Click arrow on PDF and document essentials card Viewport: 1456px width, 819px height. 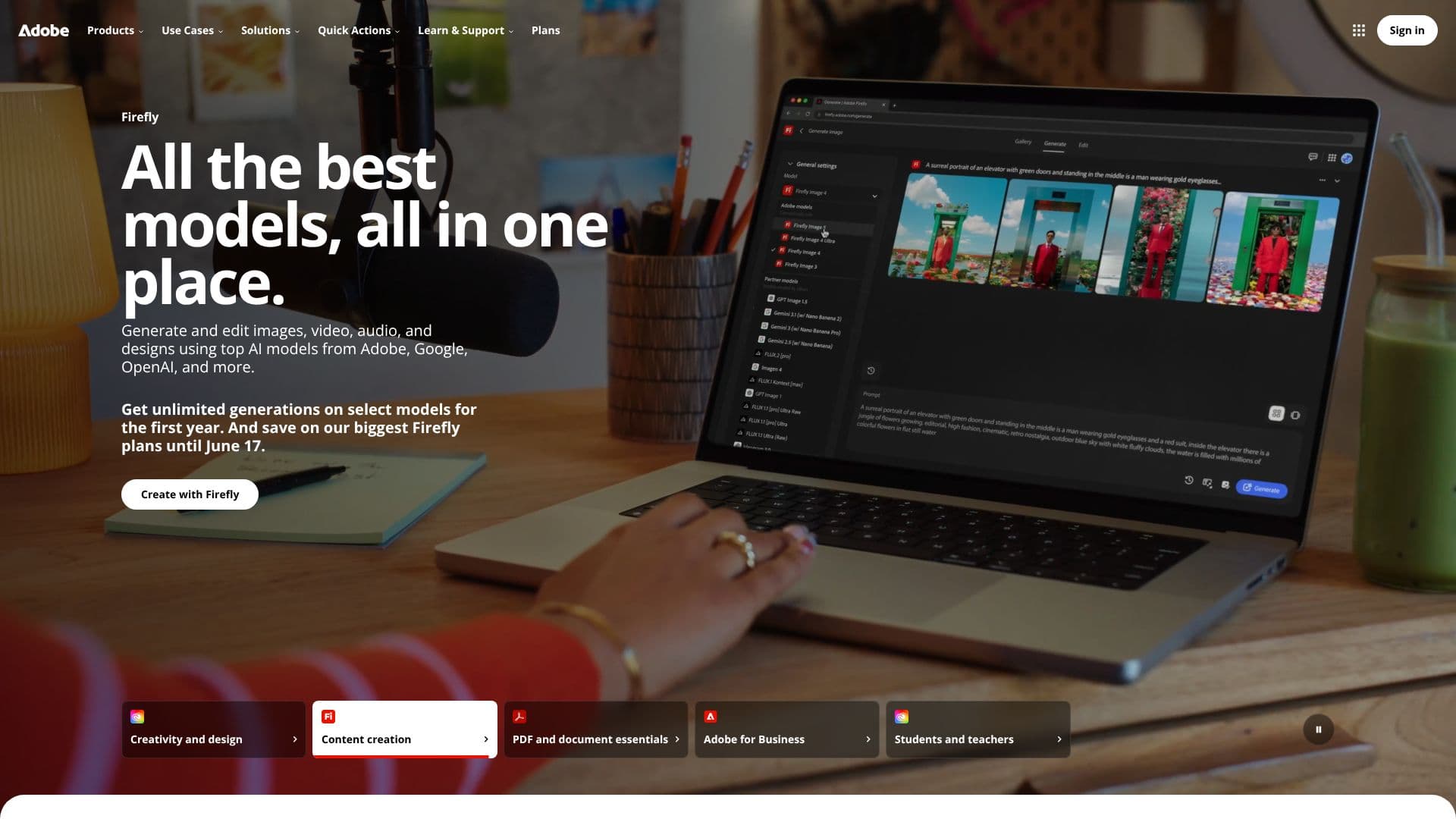point(677,739)
